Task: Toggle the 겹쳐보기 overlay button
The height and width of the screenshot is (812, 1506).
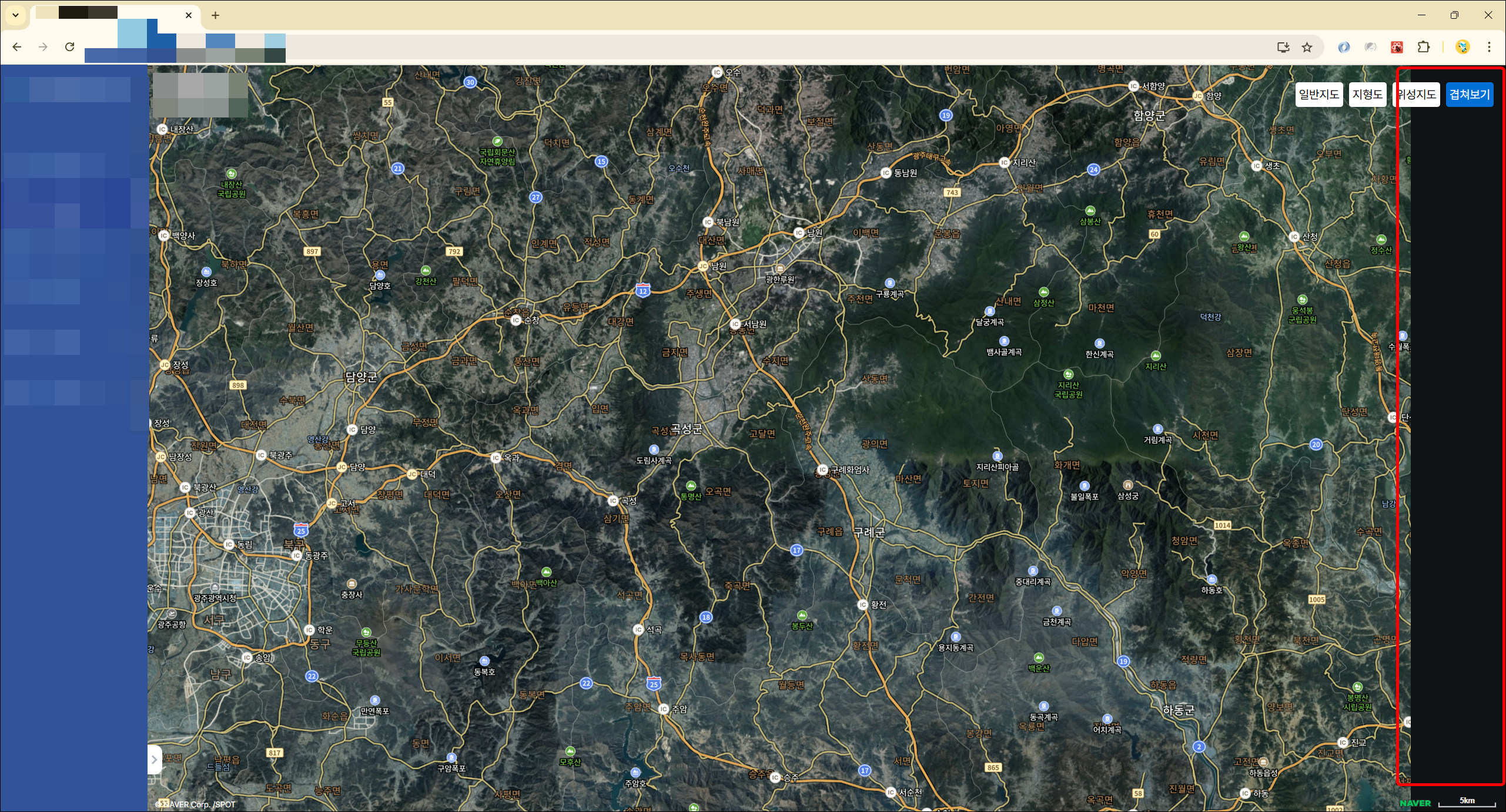Action: click(x=1469, y=95)
